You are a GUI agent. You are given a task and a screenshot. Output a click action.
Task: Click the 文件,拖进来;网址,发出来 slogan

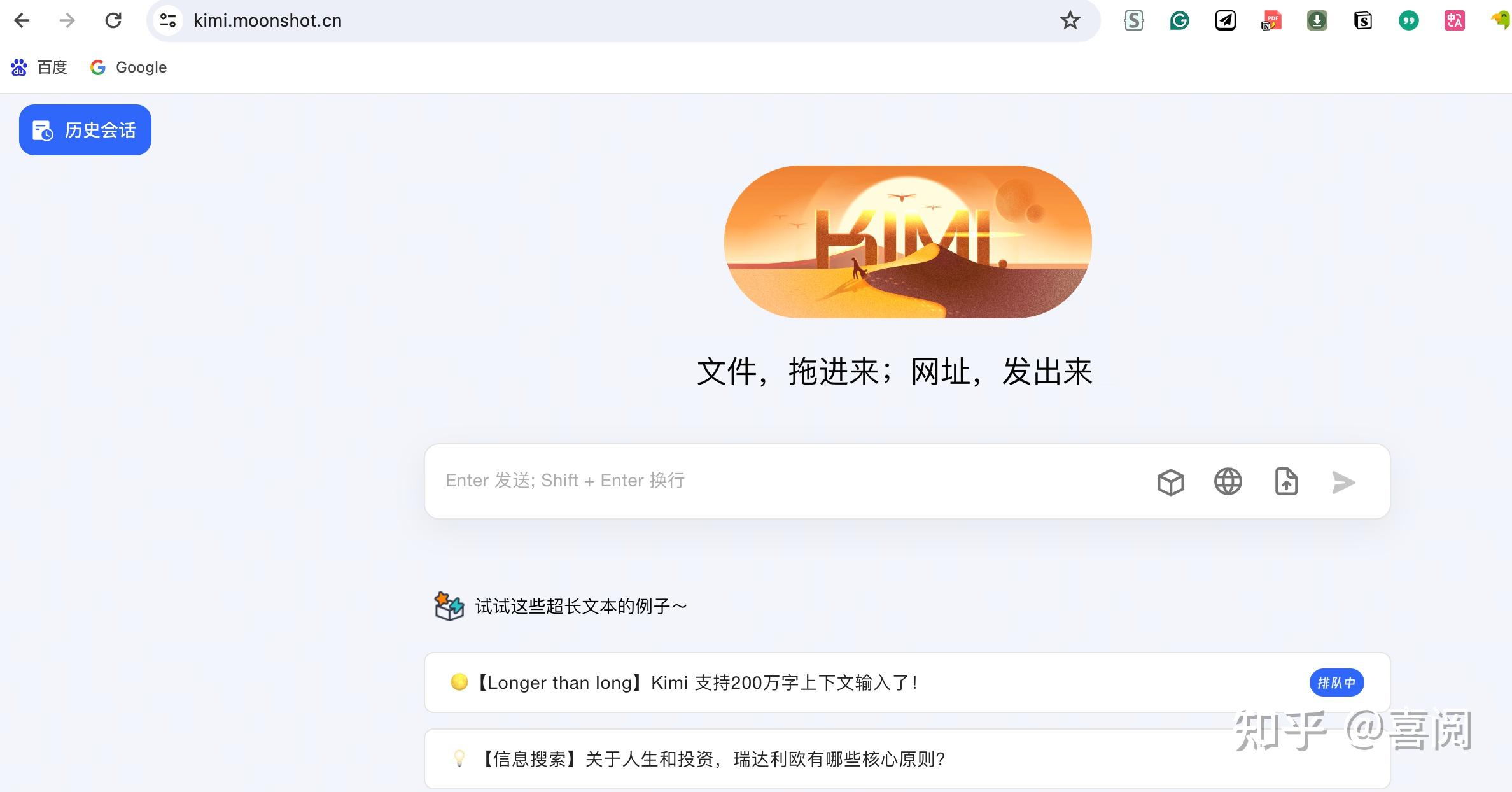pyautogui.click(x=895, y=372)
